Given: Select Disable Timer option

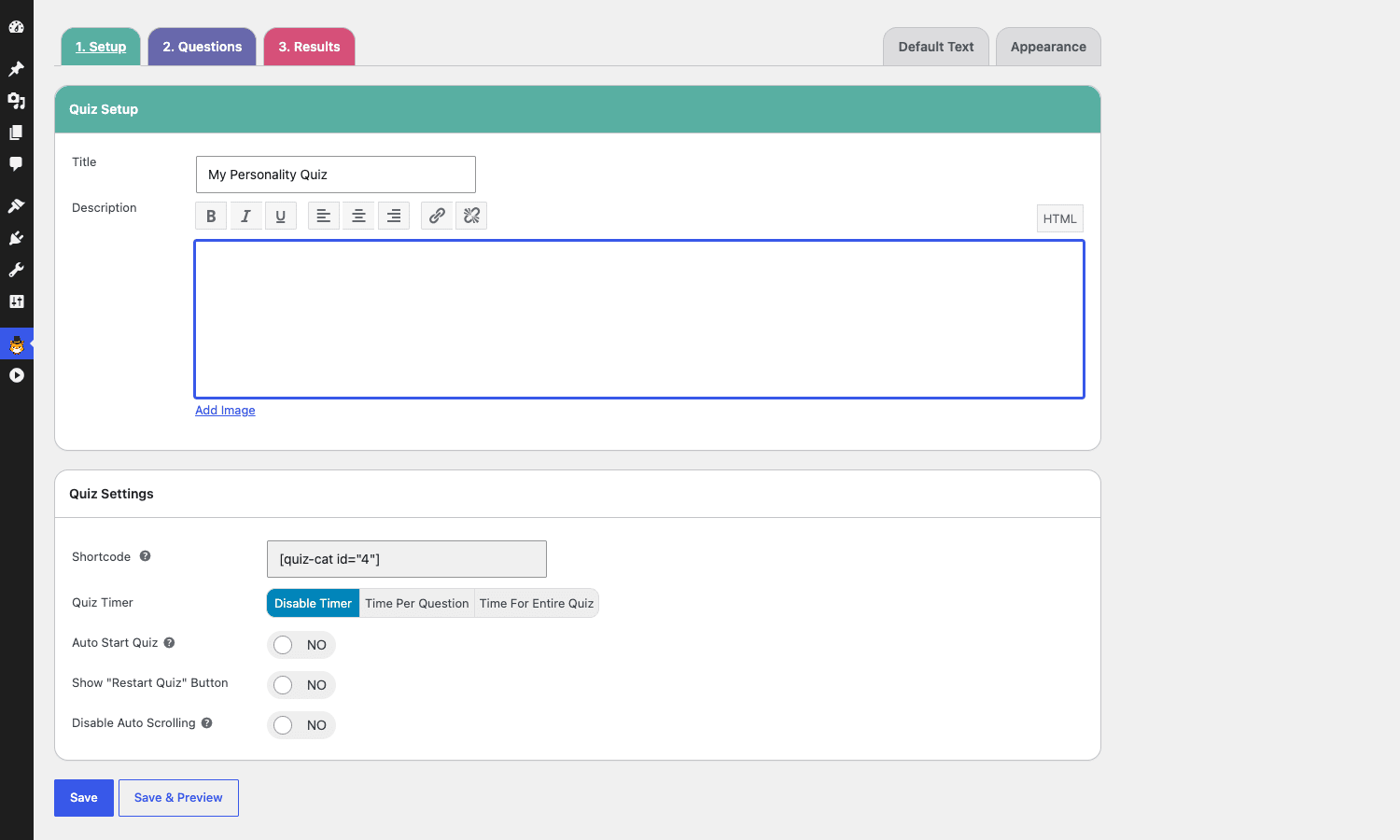Looking at the screenshot, I should 313,603.
